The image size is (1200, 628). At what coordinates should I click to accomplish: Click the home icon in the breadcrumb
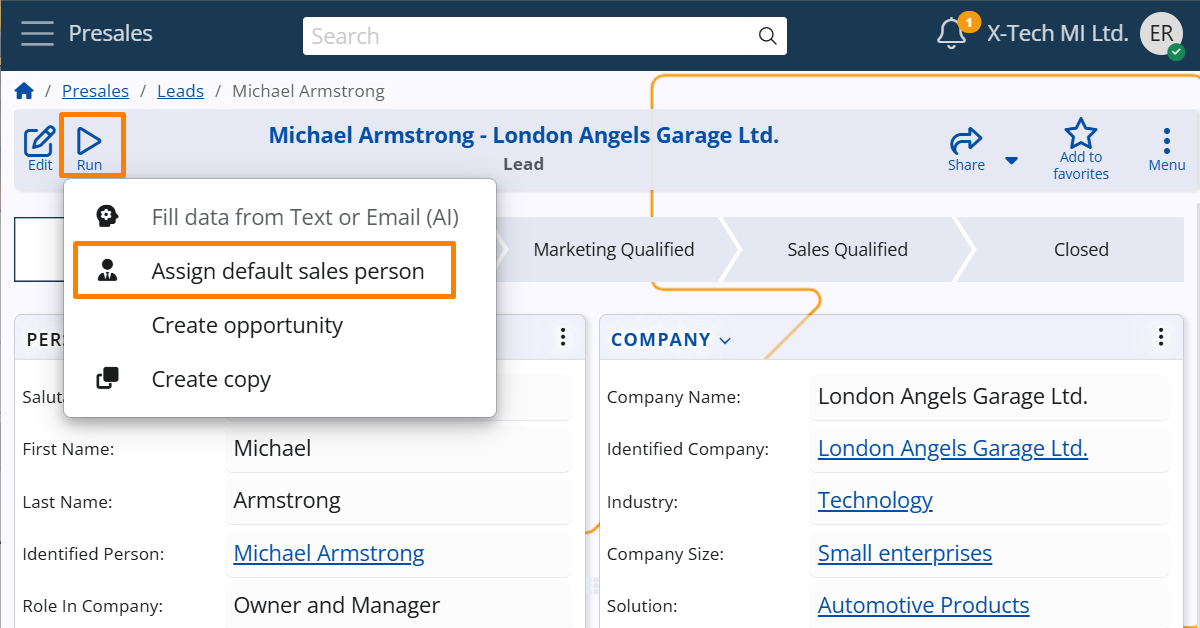click(23, 90)
